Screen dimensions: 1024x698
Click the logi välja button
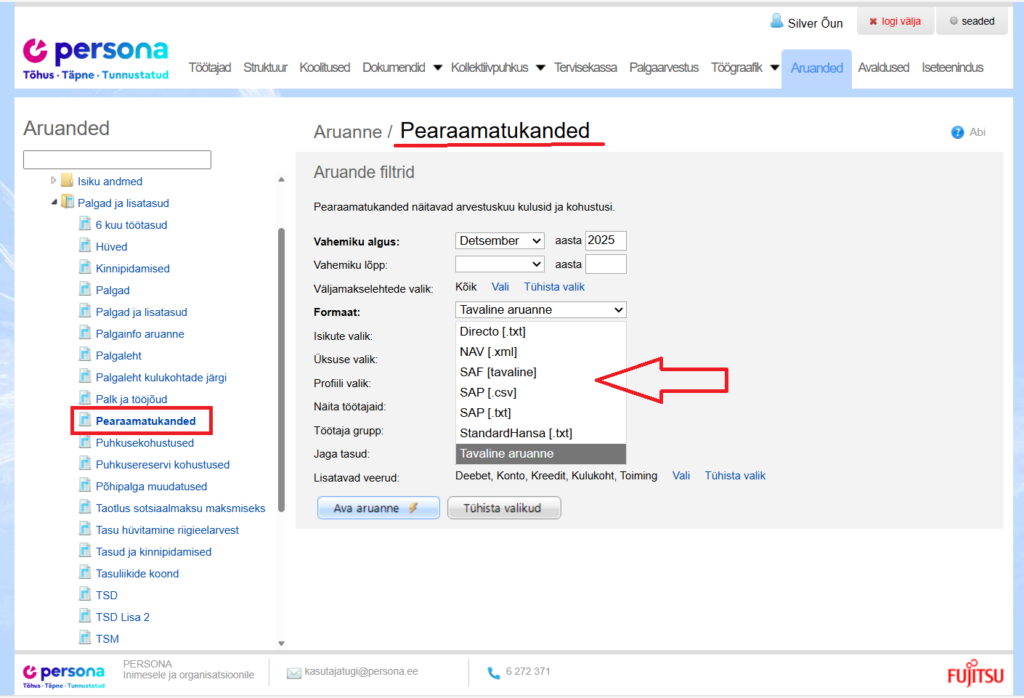click(895, 20)
